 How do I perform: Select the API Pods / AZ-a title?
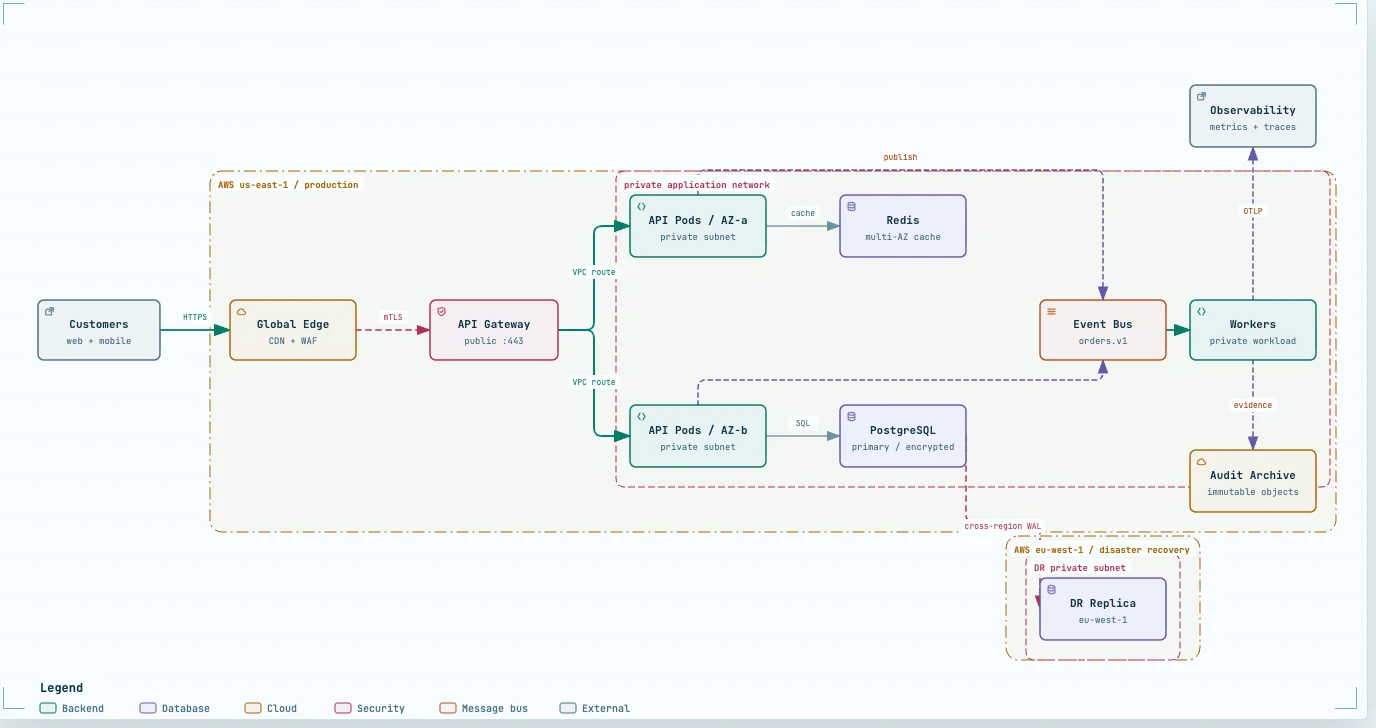pos(698,220)
